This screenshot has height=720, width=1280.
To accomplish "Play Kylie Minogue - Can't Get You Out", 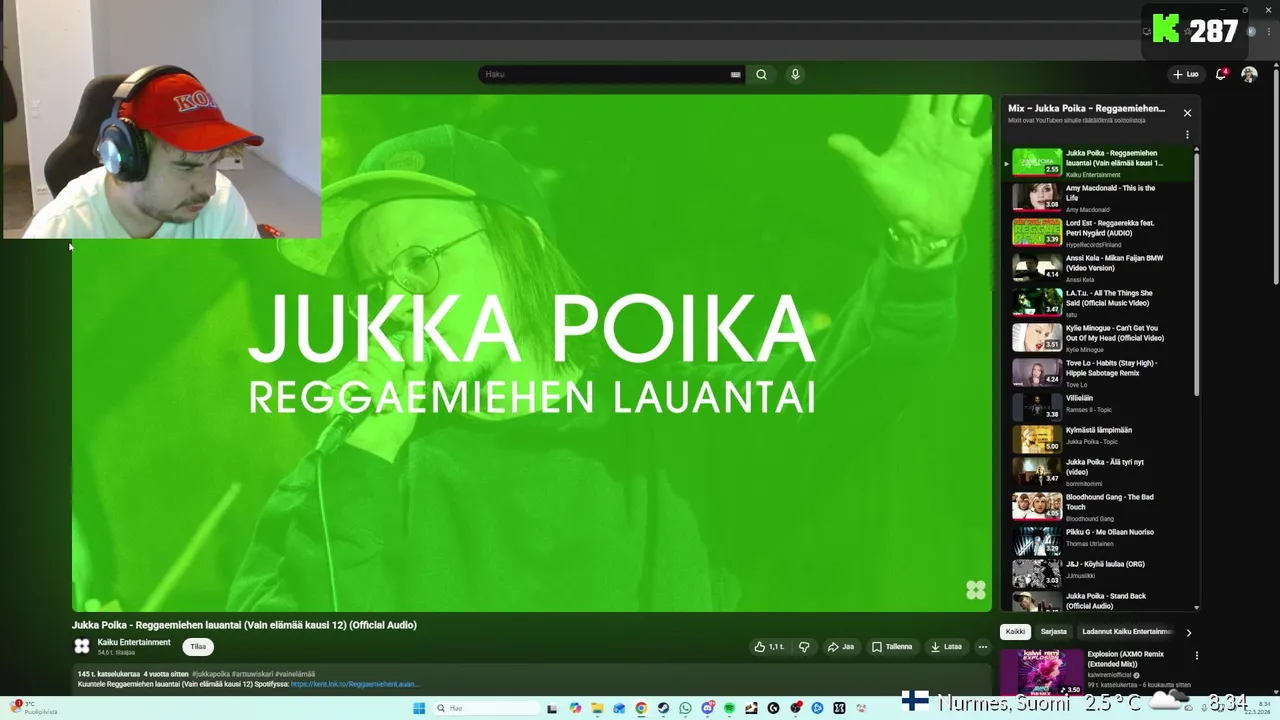I will [1100, 338].
